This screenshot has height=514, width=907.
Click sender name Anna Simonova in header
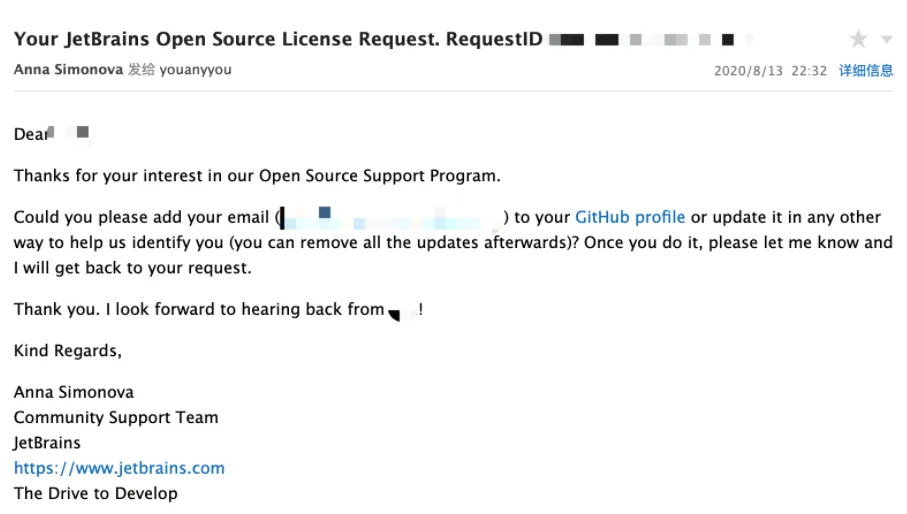click(x=68, y=70)
